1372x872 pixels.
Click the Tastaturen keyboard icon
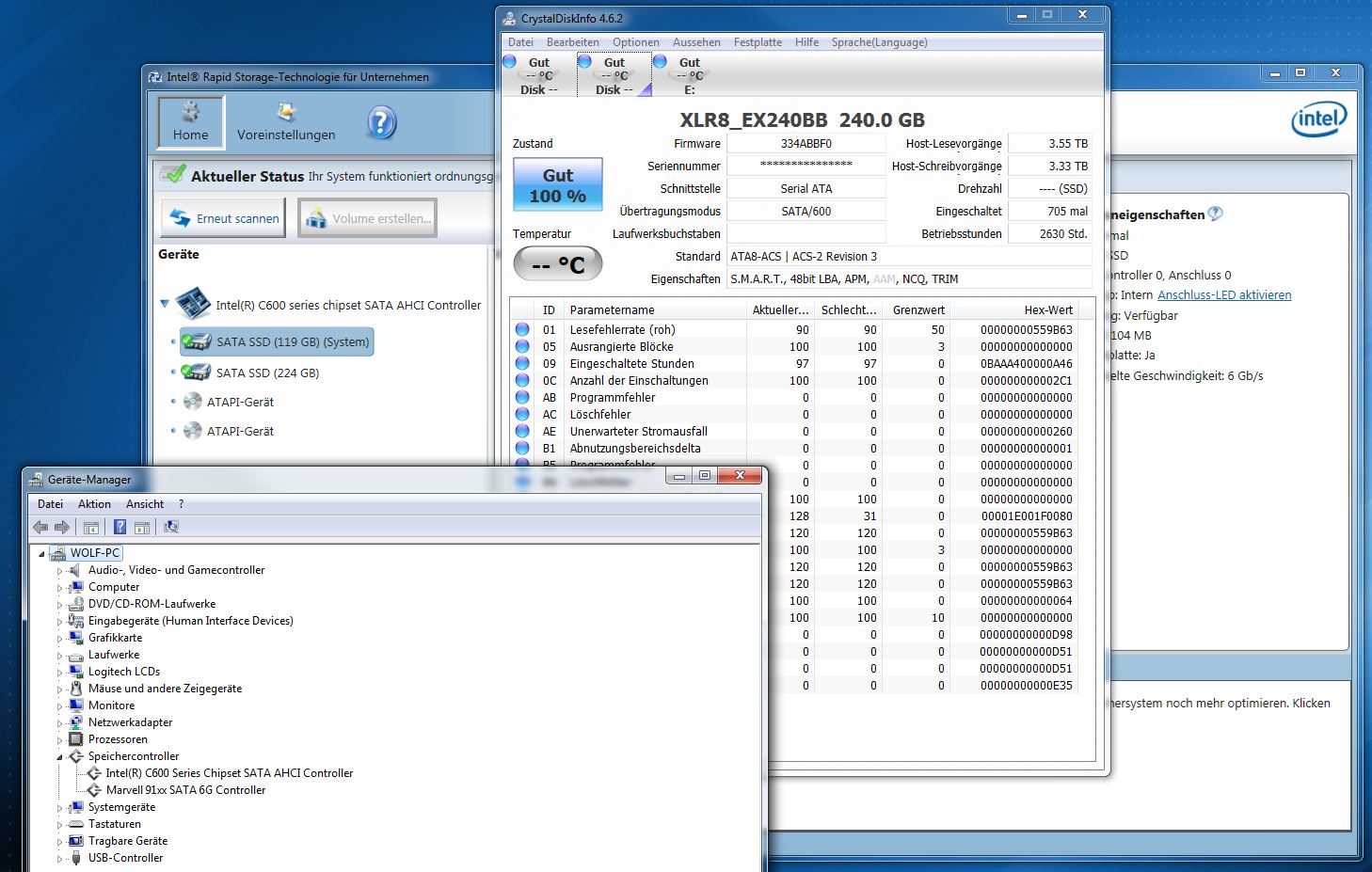(76, 824)
